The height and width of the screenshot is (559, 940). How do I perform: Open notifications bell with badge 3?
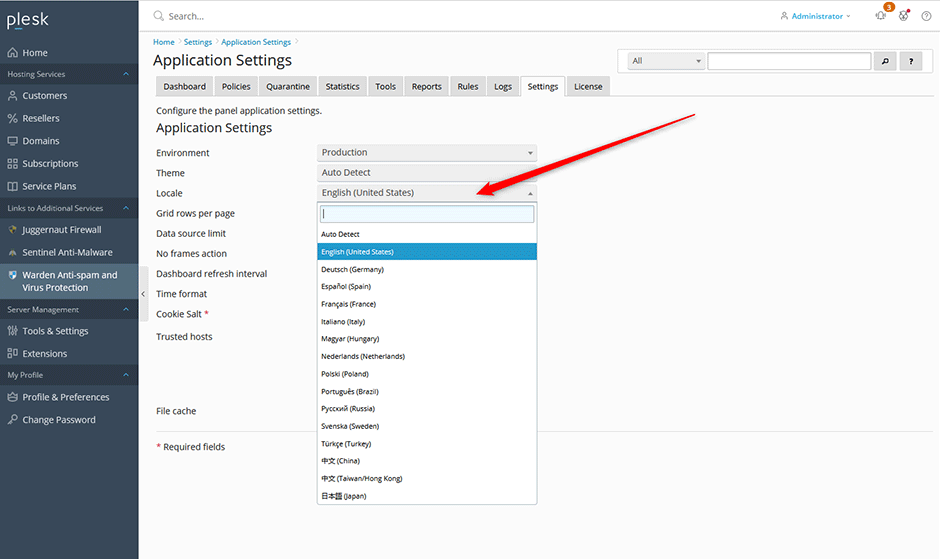click(x=881, y=15)
